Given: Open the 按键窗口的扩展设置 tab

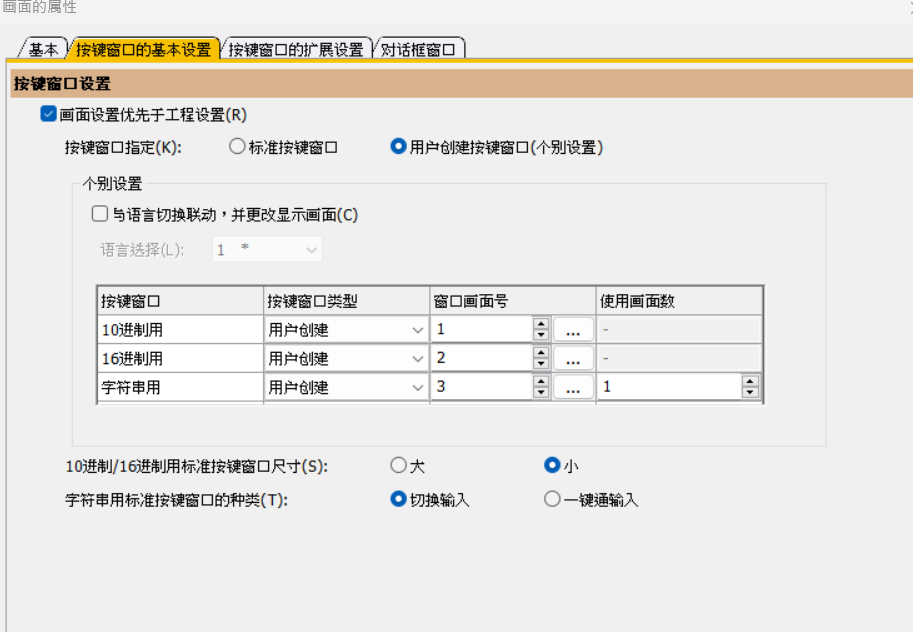Looking at the screenshot, I should click(296, 49).
